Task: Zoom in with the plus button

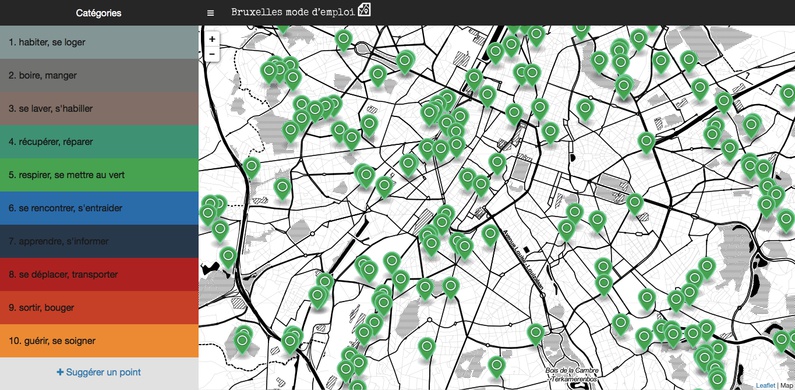Action: pyautogui.click(x=212, y=39)
